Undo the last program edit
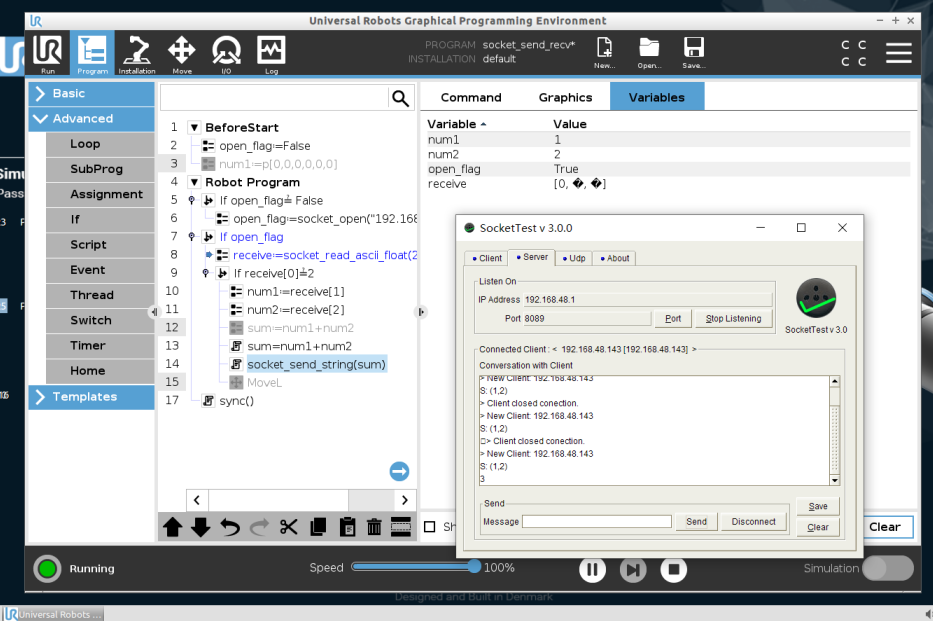933x621 pixels. click(230, 527)
